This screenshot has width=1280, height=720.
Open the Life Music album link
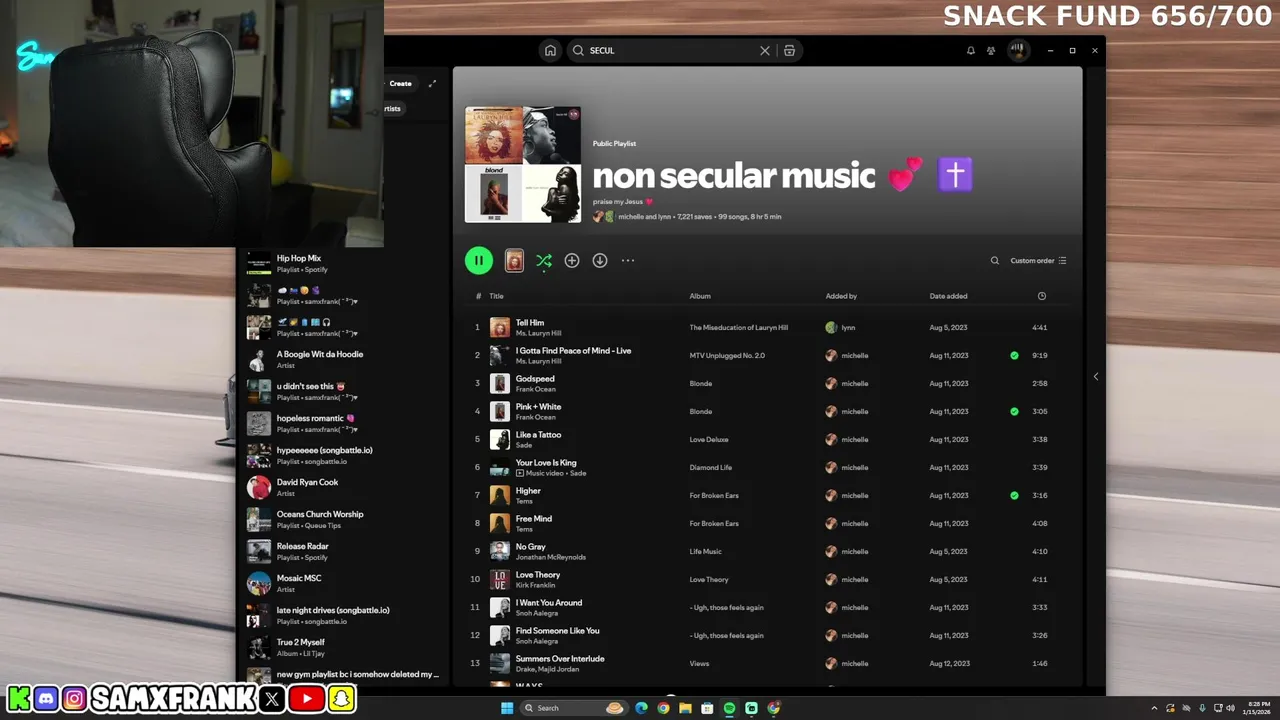(705, 552)
